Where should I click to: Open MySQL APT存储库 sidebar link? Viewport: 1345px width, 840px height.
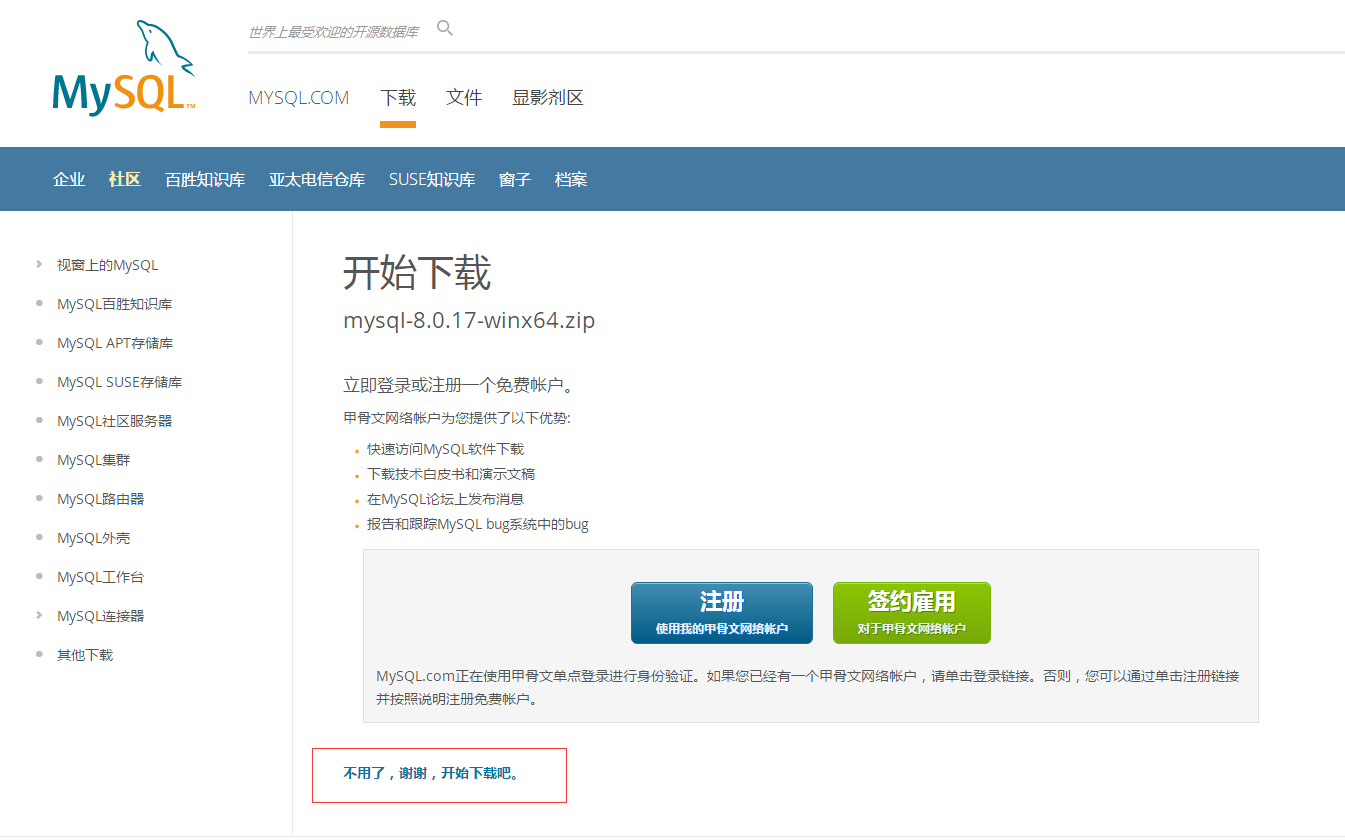pos(115,343)
